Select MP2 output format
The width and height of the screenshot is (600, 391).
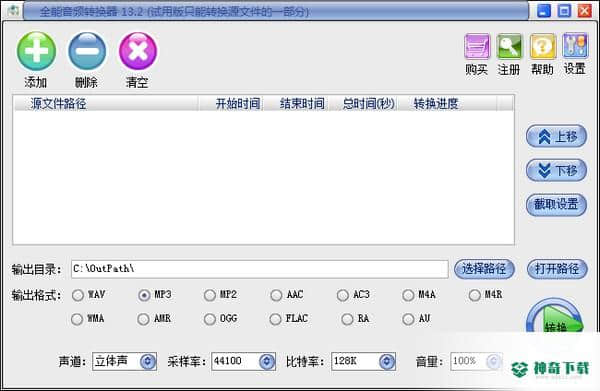210,295
